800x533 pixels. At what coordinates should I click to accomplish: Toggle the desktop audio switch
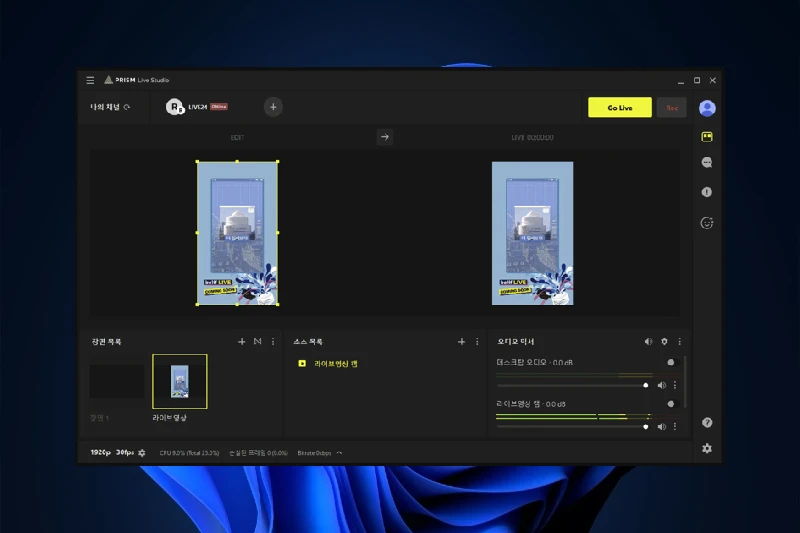[670, 362]
